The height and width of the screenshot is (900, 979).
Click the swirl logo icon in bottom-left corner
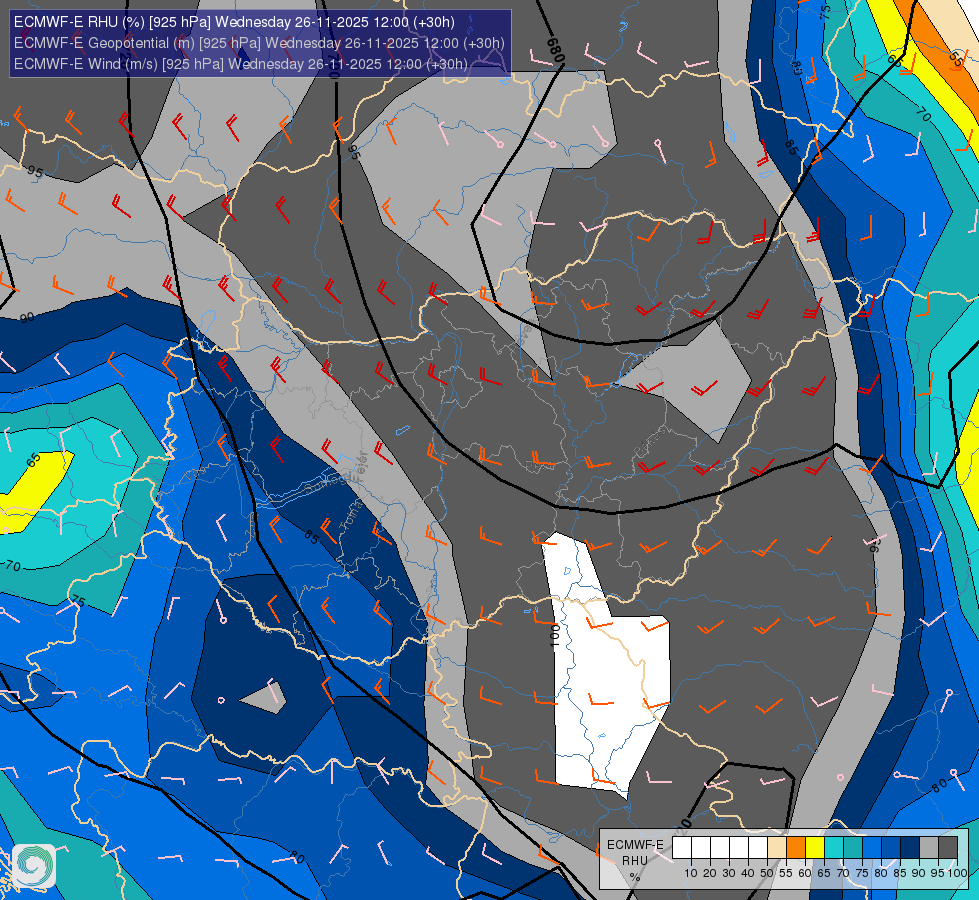coord(34,866)
